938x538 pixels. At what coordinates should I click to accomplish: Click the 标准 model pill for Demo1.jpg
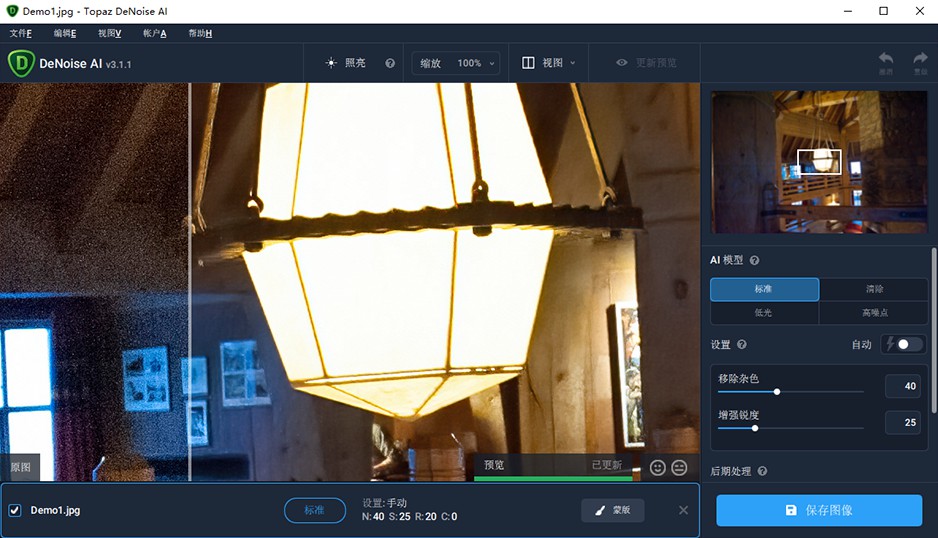(x=315, y=510)
